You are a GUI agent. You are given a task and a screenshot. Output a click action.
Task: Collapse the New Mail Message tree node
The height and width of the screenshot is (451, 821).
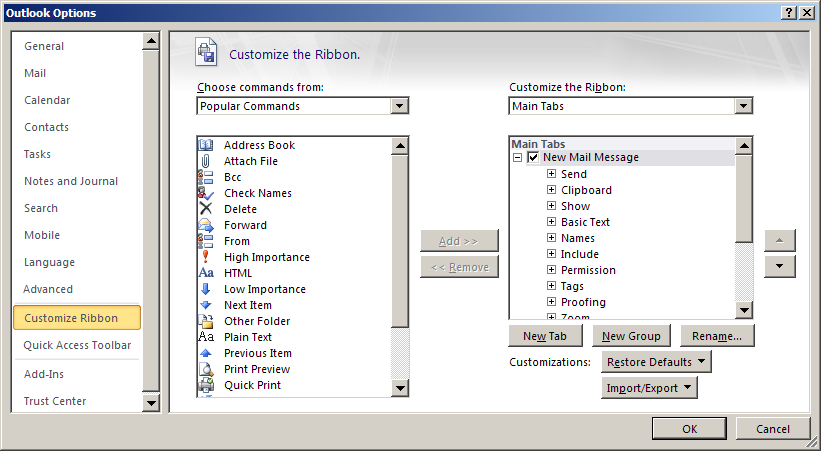(x=518, y=157)
